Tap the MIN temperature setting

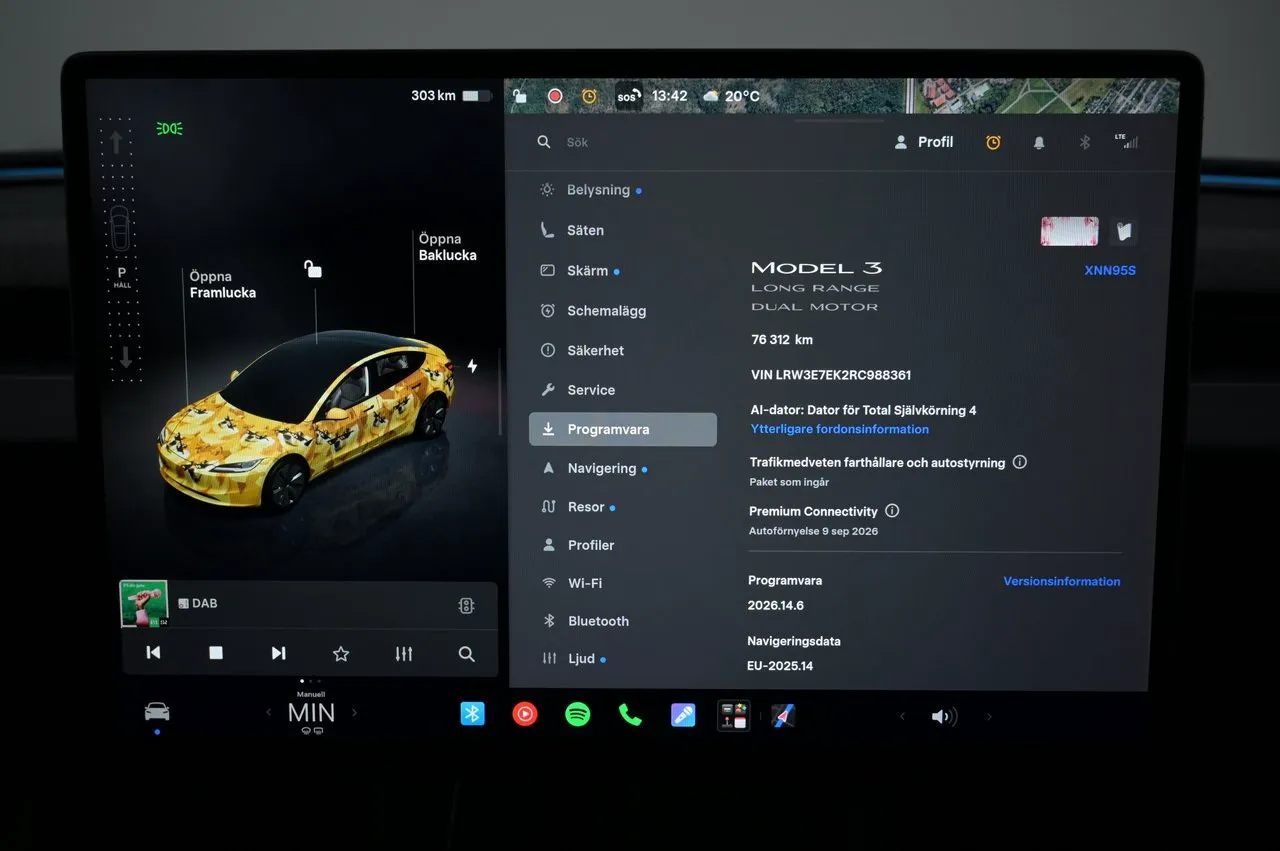[311, 713]
